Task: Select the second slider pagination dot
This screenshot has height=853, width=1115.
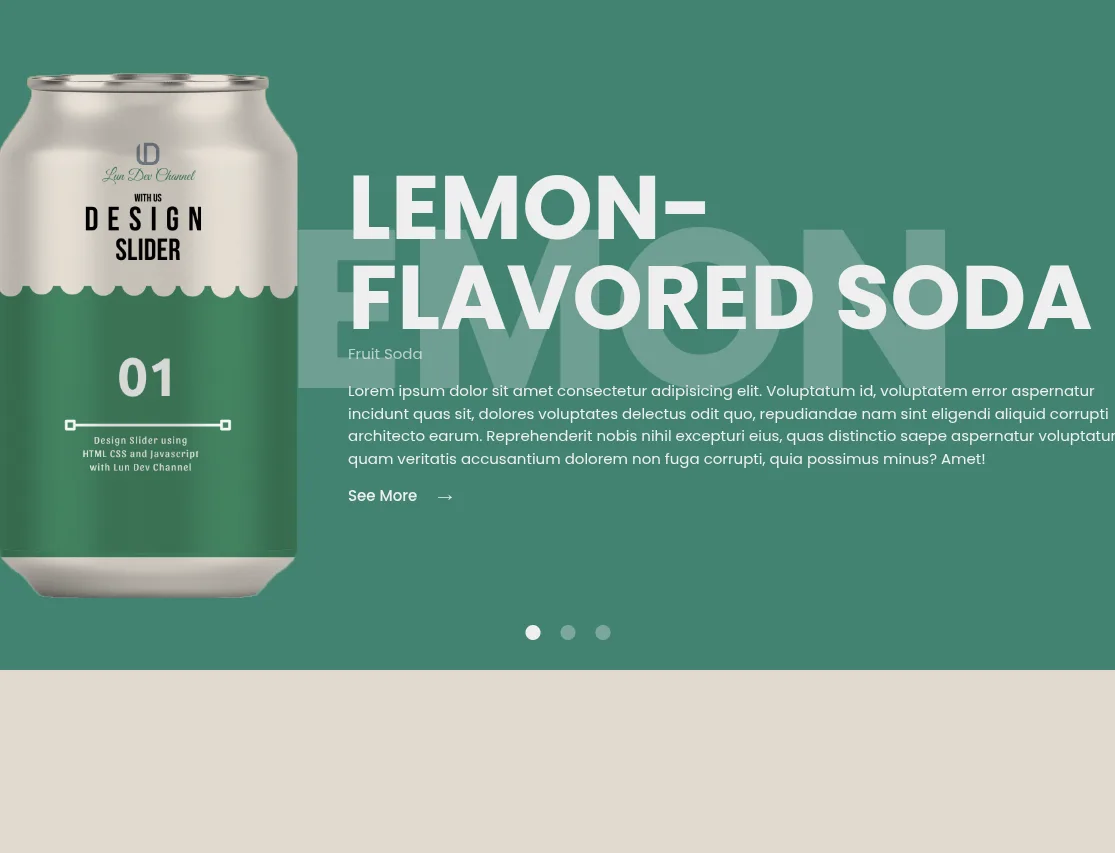Action: pyautogui.click(x=567, y=633)
